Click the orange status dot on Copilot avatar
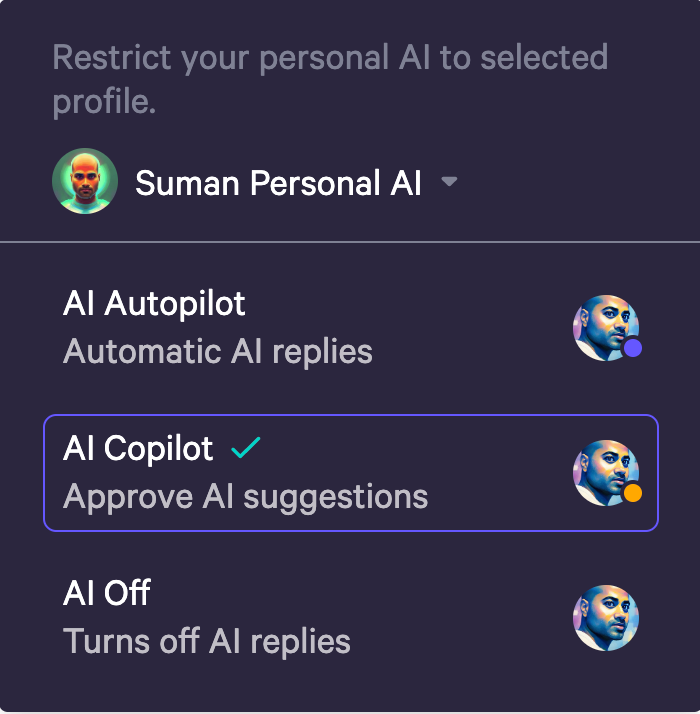This screenshot has width=700, height=714. pos(632,493)
